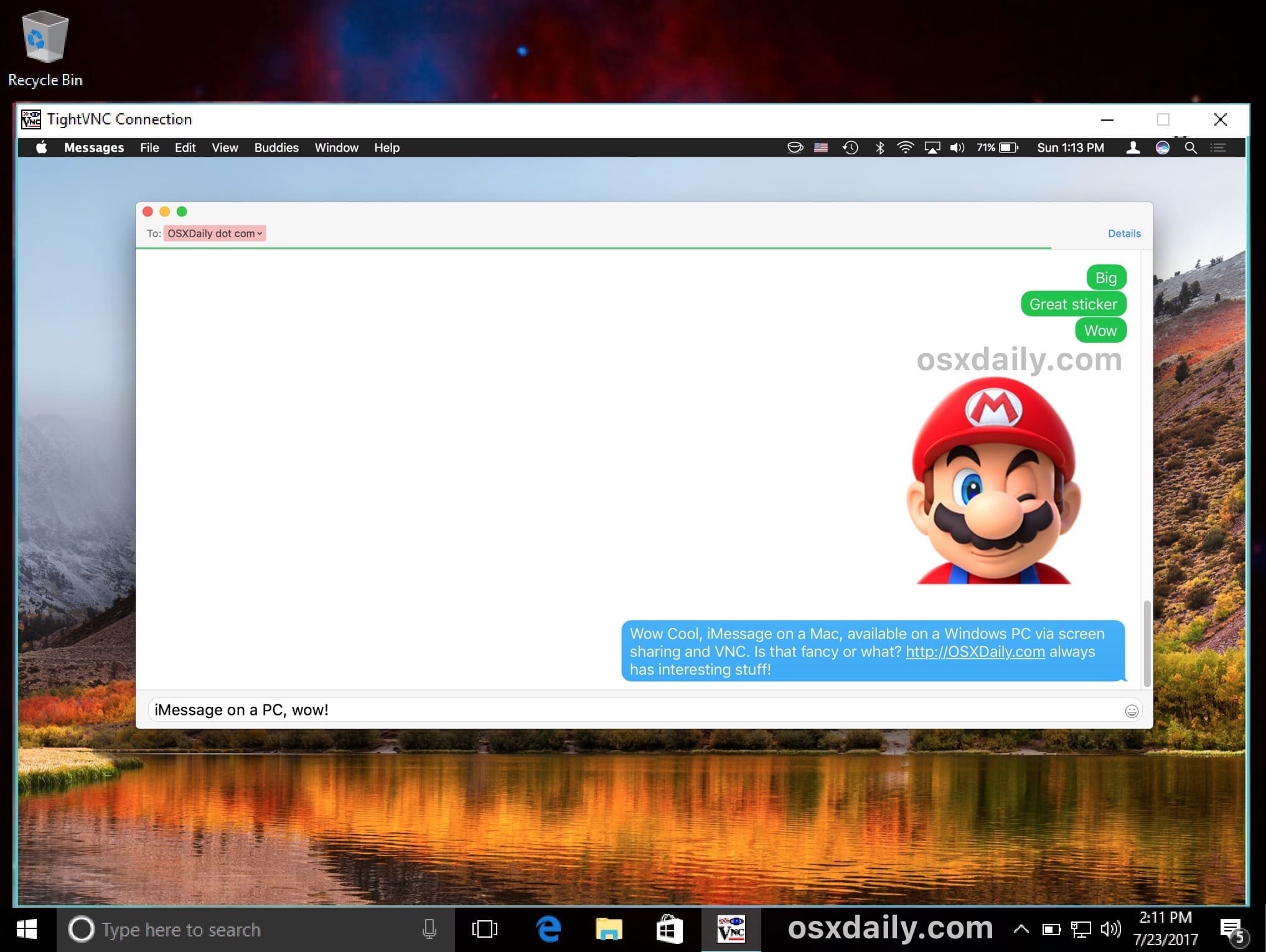The height and width of the screenshot is (952, 1266).
Task: Click the Mario sticker image
Action: (x=993, y=481)
